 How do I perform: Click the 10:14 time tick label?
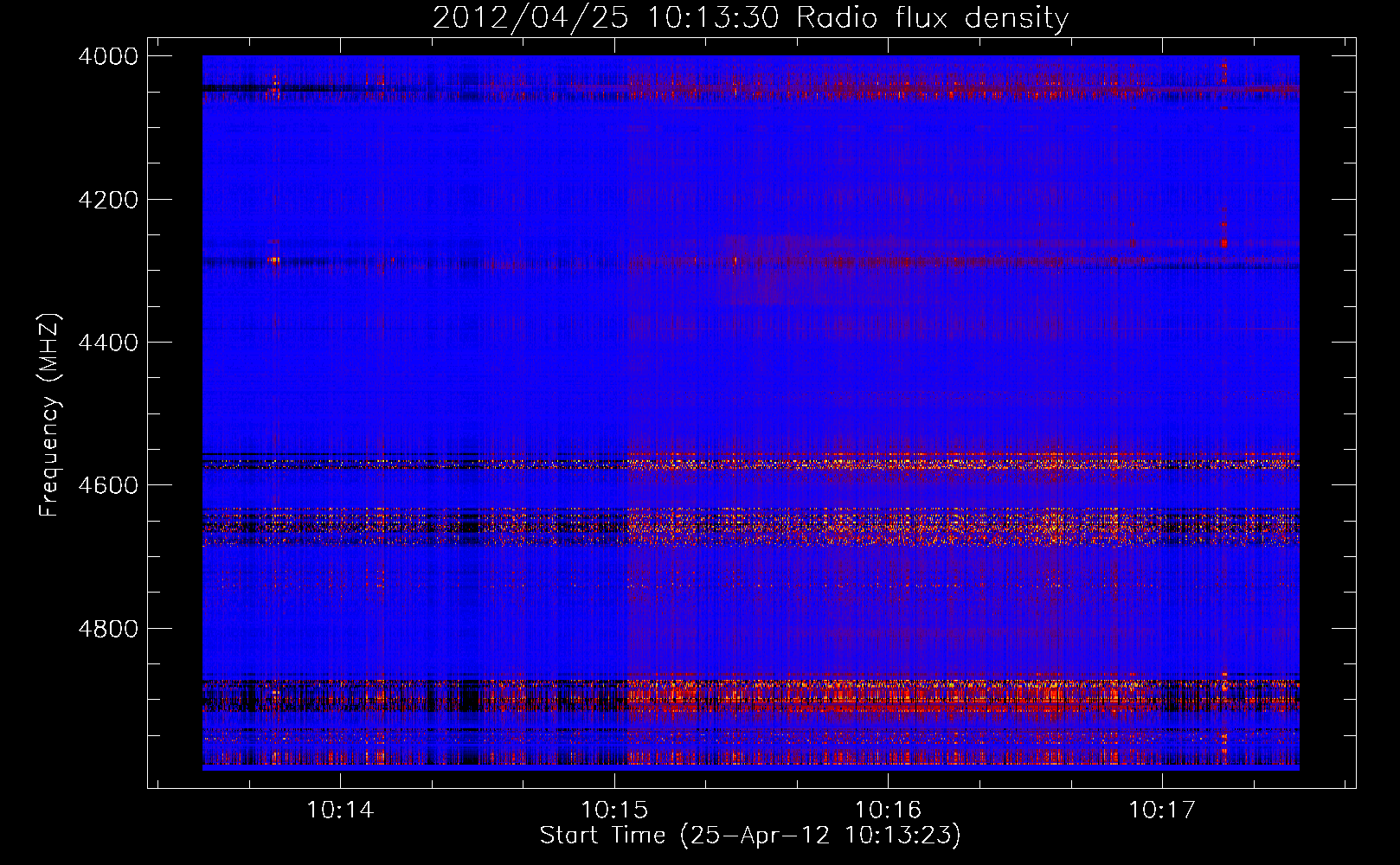pos(341,810)
